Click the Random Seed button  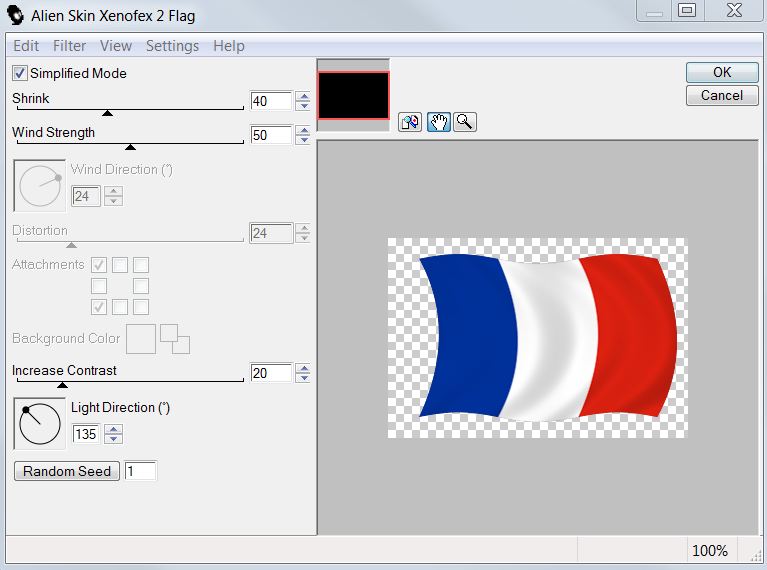(x=67, y=471)
